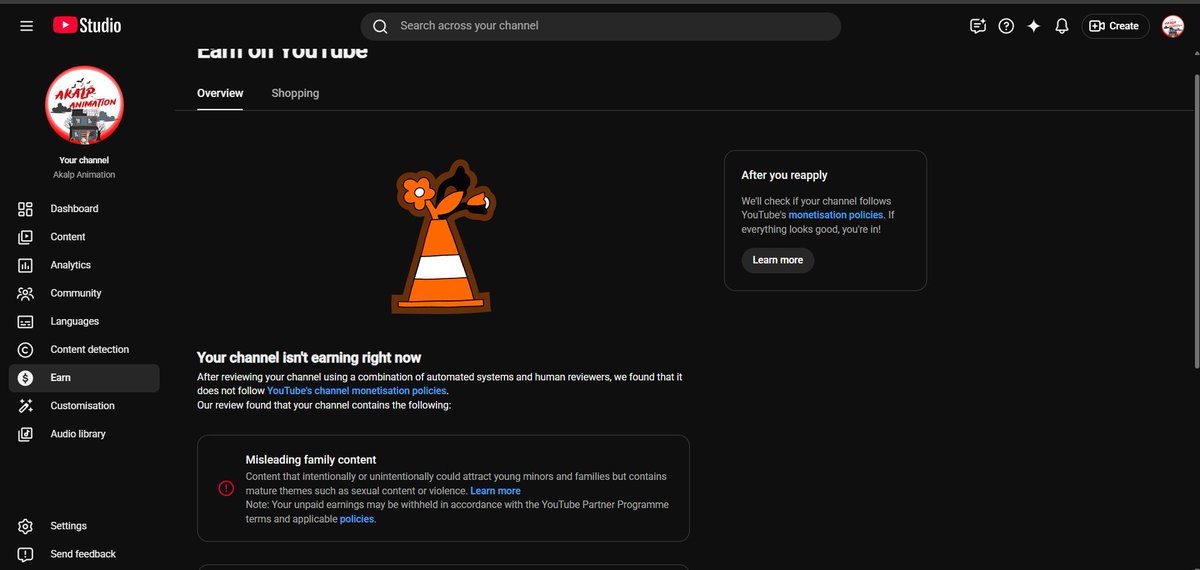Click the search magnifier icon
This screenshot has height=570, width=1200.
coord(380,26)
